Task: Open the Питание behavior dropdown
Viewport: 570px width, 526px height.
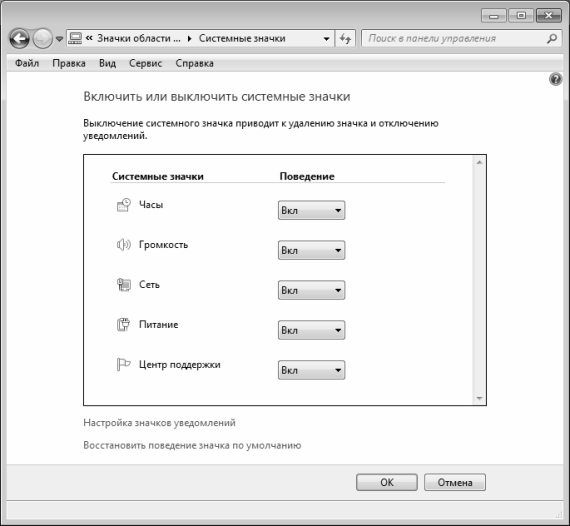Action: [312, 330]
